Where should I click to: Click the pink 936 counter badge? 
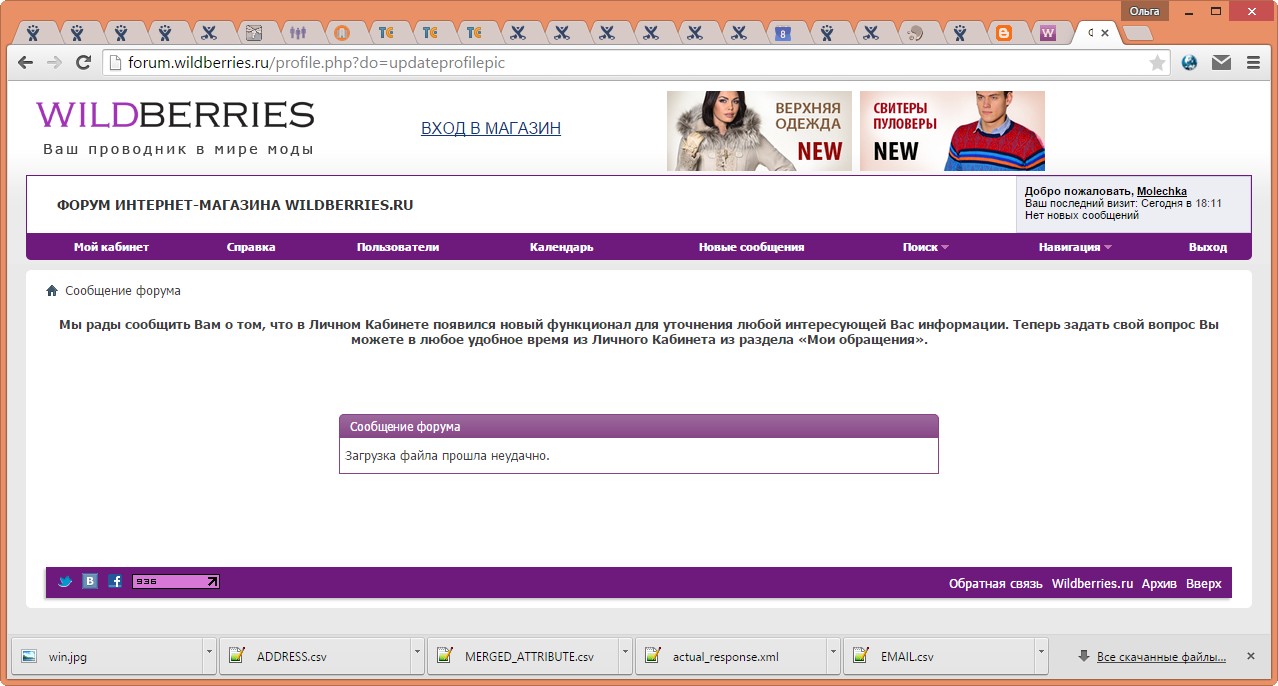pos(176,581)
